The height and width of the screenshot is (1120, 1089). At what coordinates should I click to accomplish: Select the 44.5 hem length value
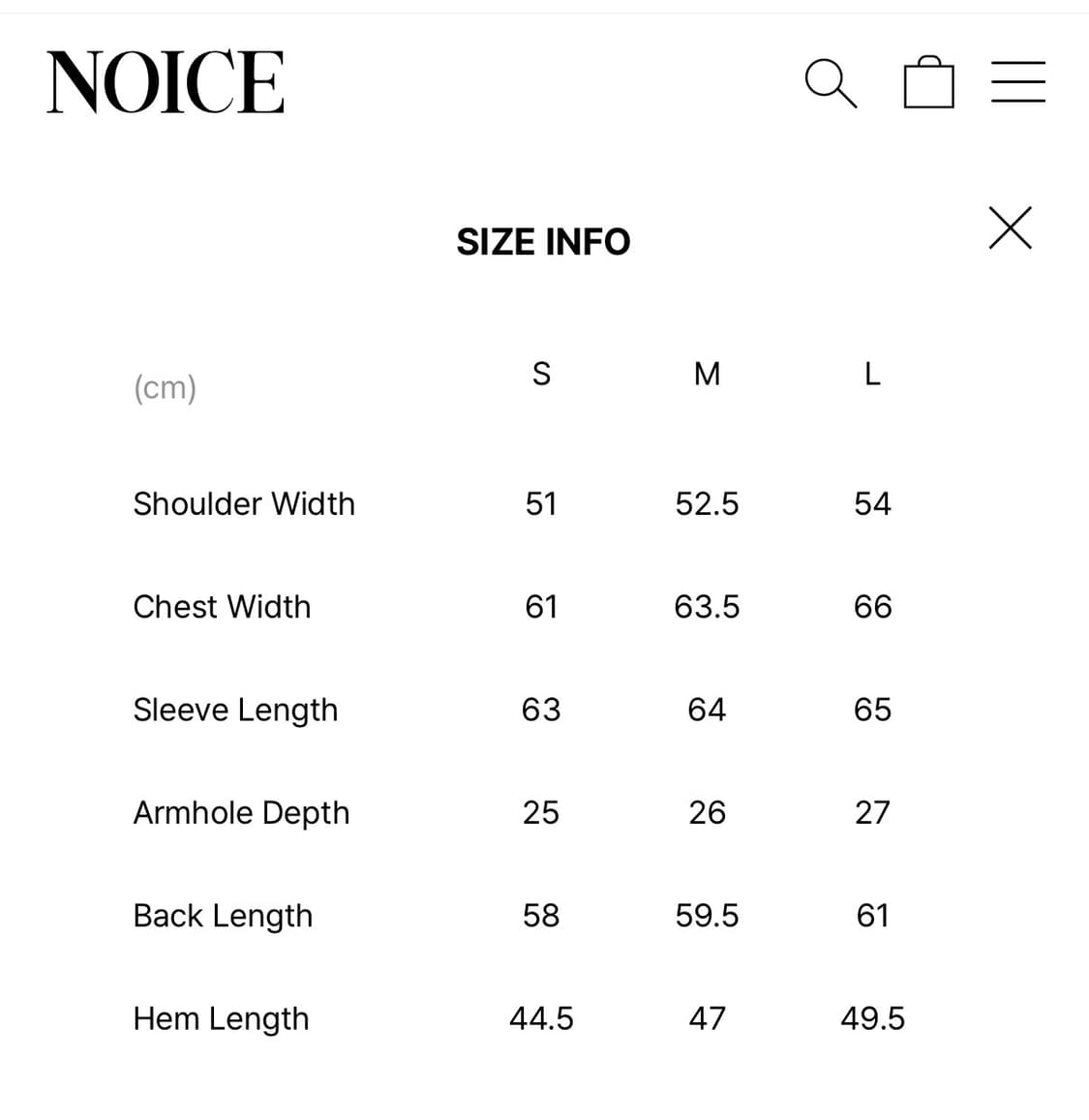point(541,1018)
